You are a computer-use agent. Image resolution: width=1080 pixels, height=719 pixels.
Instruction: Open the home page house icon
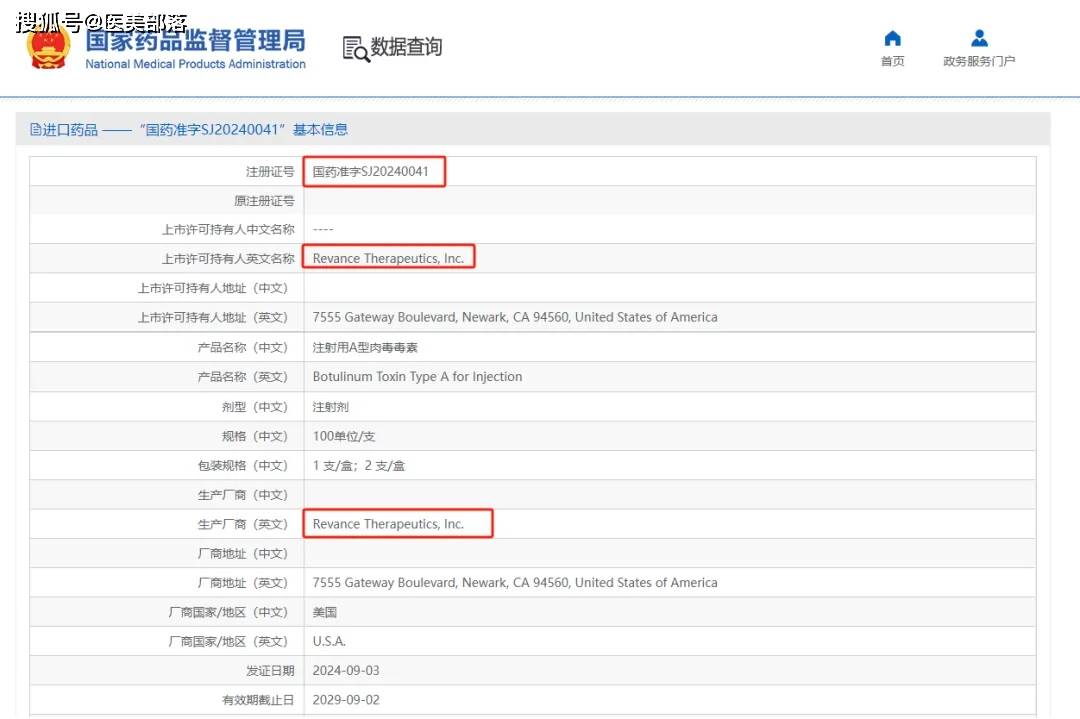click(893, 38)
